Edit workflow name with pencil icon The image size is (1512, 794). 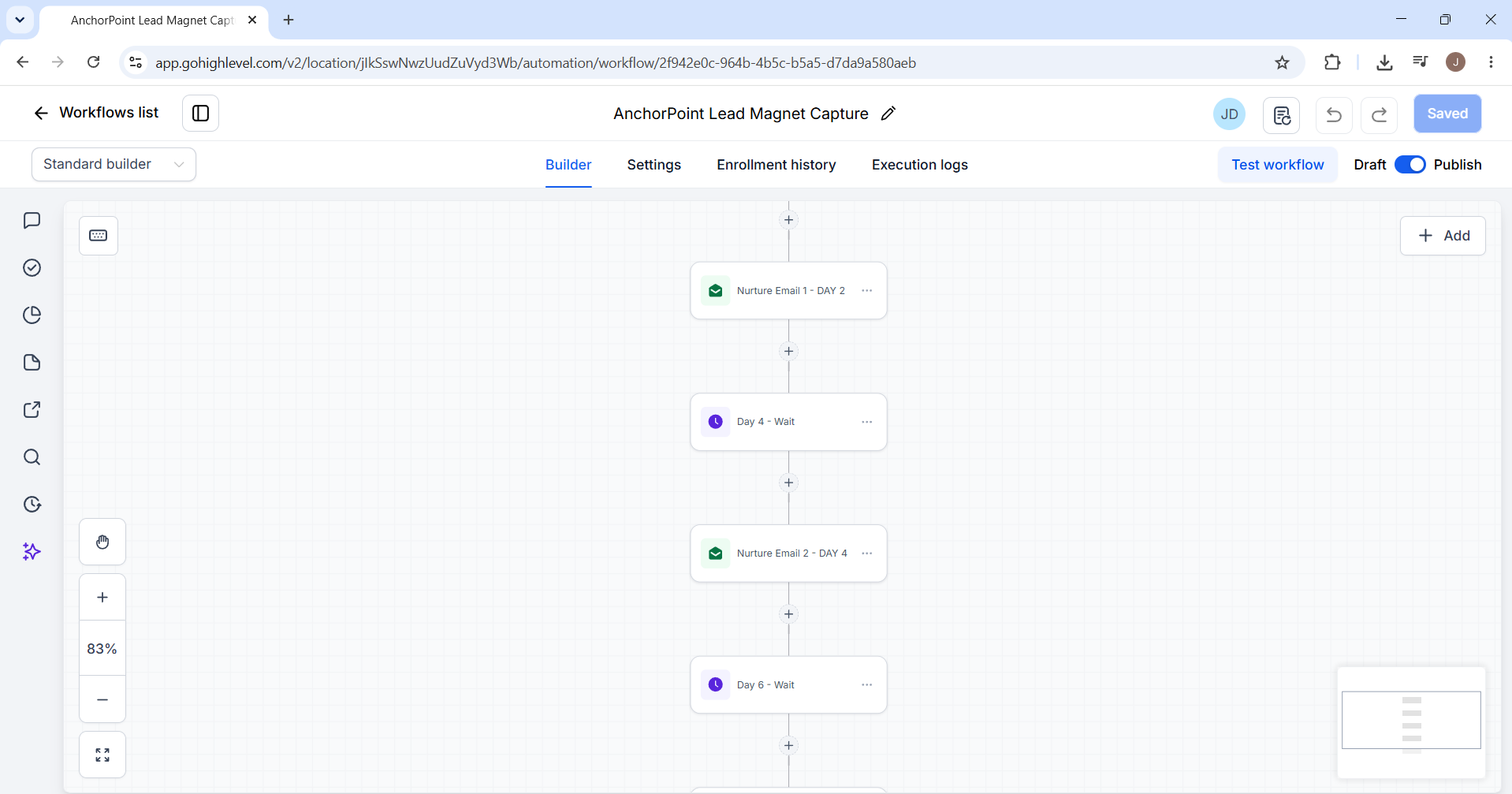[x=888, y=114]
